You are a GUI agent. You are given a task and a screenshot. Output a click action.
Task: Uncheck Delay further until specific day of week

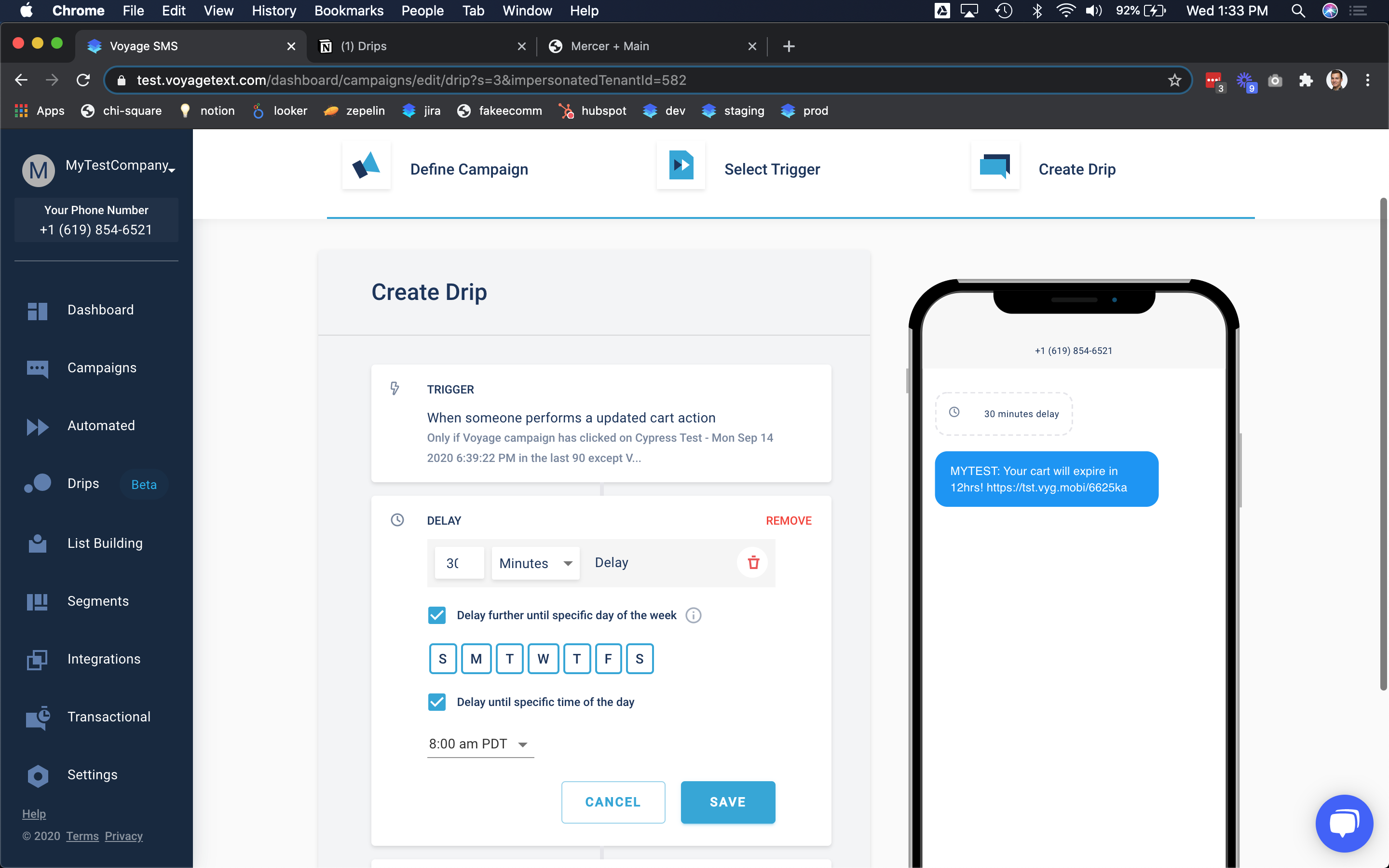437,615
